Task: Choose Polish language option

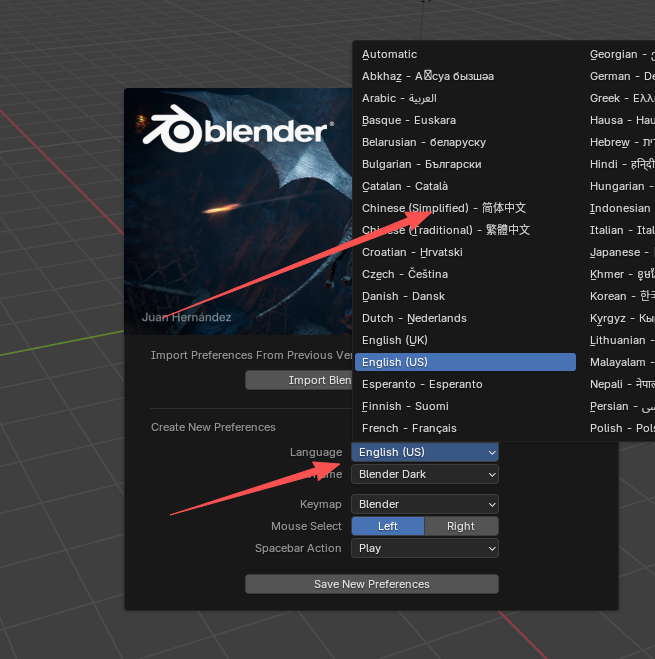Action: [621, 428]
